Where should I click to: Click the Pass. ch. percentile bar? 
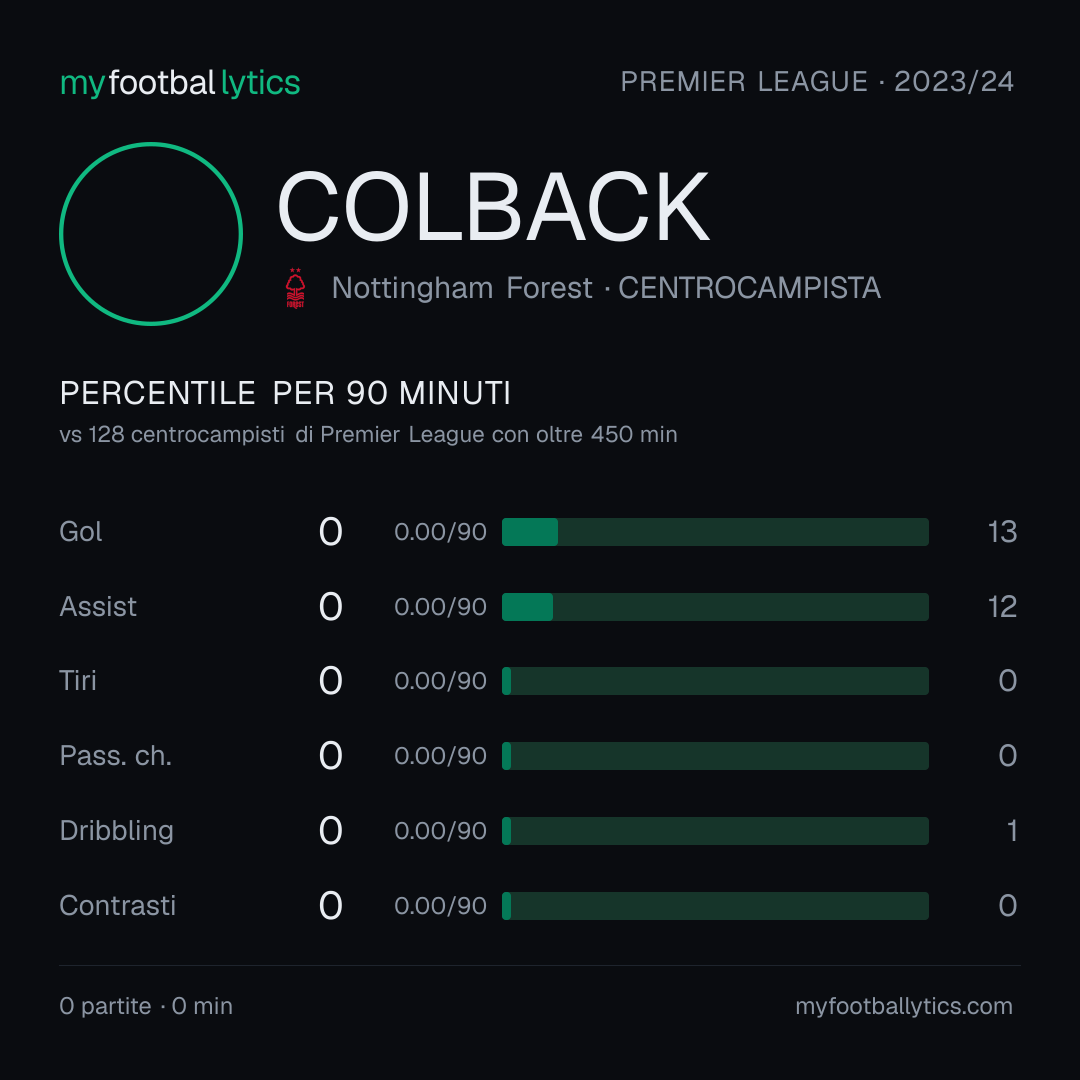coord(715,756)
